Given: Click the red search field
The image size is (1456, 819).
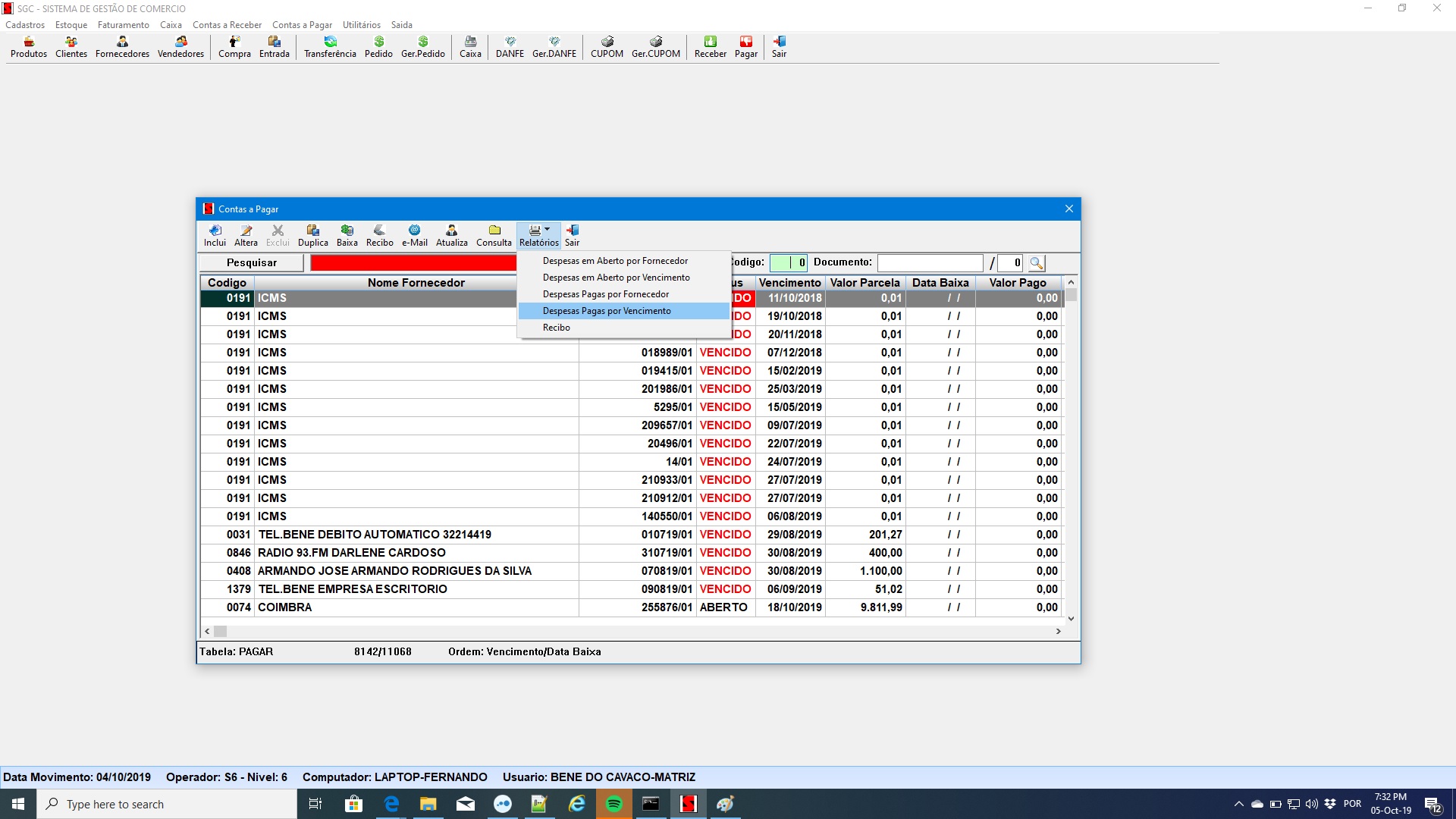Looking at the screenshot, I should [413, 262].
